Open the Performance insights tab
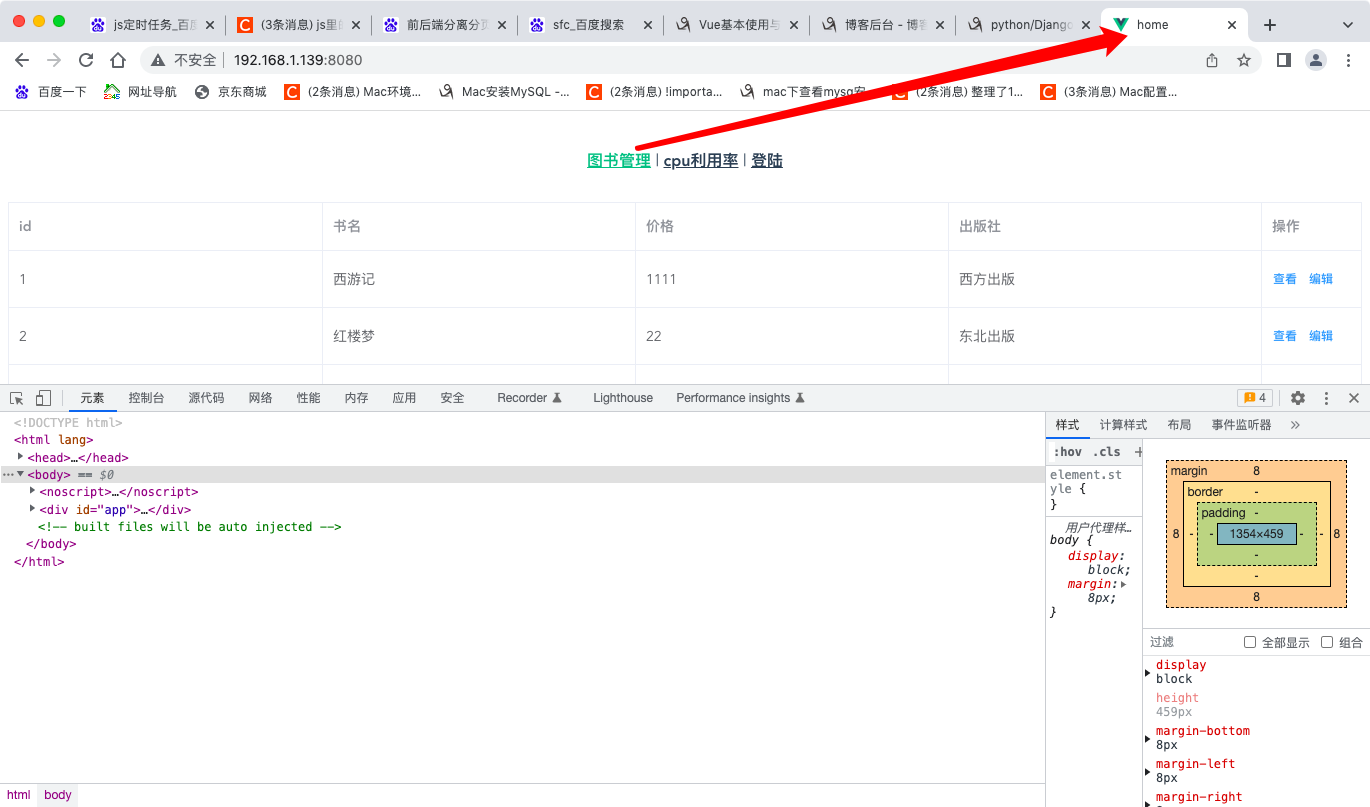This screenshot has height=807, width=1370. [740, 398]
